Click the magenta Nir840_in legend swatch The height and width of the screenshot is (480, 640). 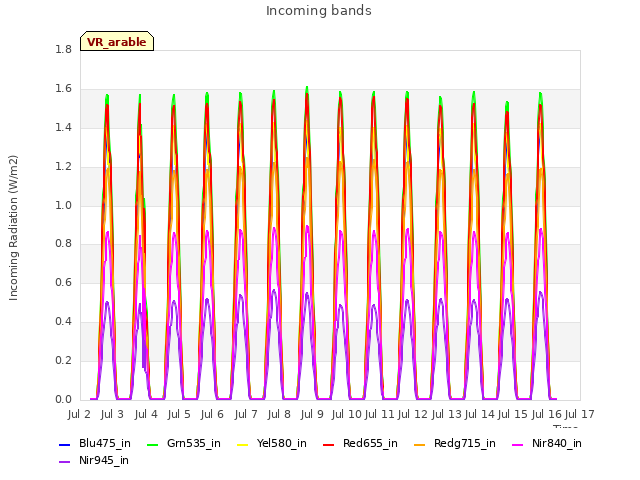point(518,444)
